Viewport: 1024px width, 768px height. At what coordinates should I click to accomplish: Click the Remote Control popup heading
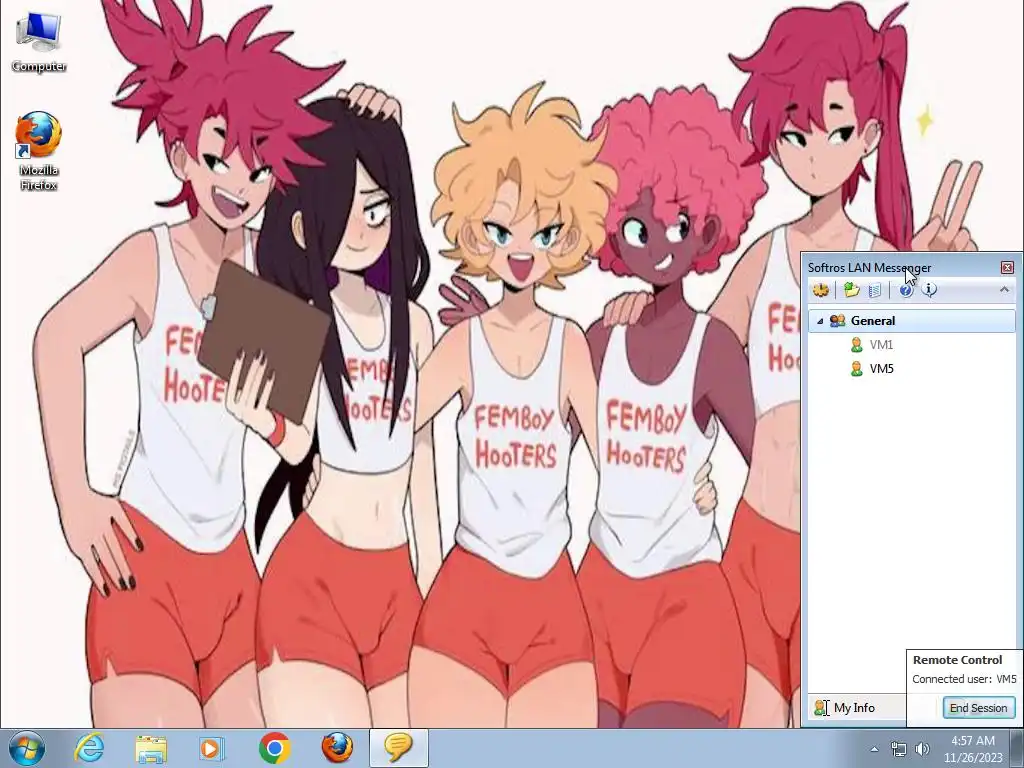(957, 660)
